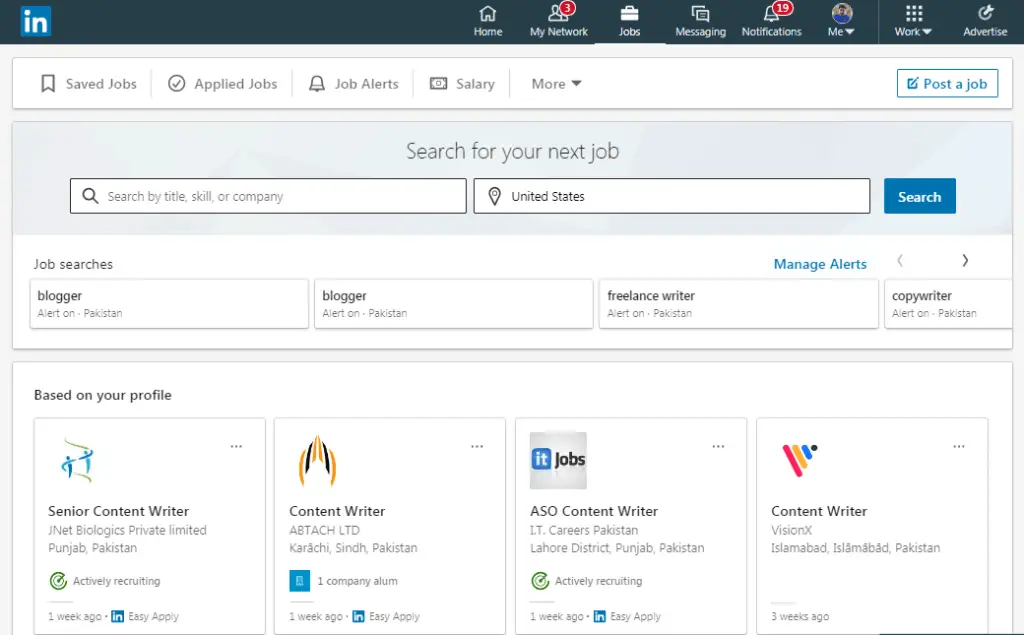Focus the title, skill, or company search field
Screen dimensions: 1024x635
tap(268, 196)
